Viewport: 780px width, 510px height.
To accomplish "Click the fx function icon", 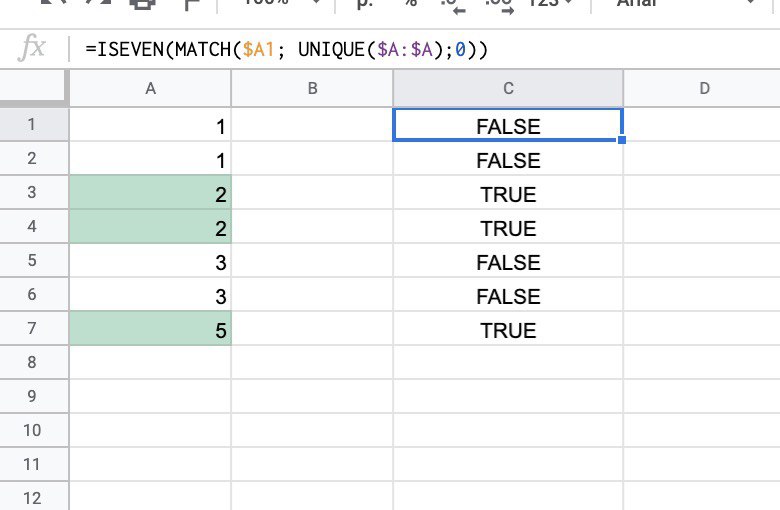I will click(x=33, y=48).
